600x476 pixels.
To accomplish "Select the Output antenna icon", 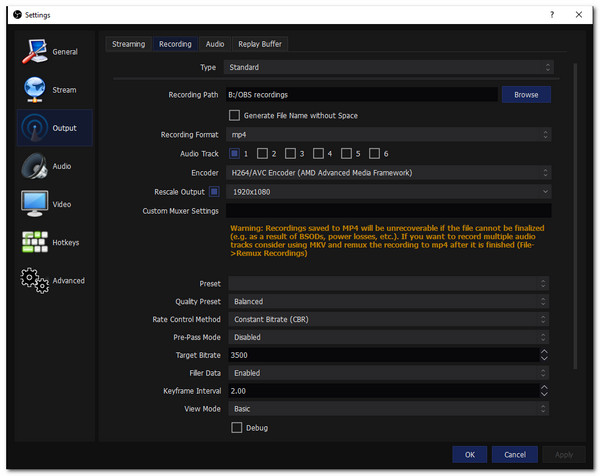I will coord(34,128).
